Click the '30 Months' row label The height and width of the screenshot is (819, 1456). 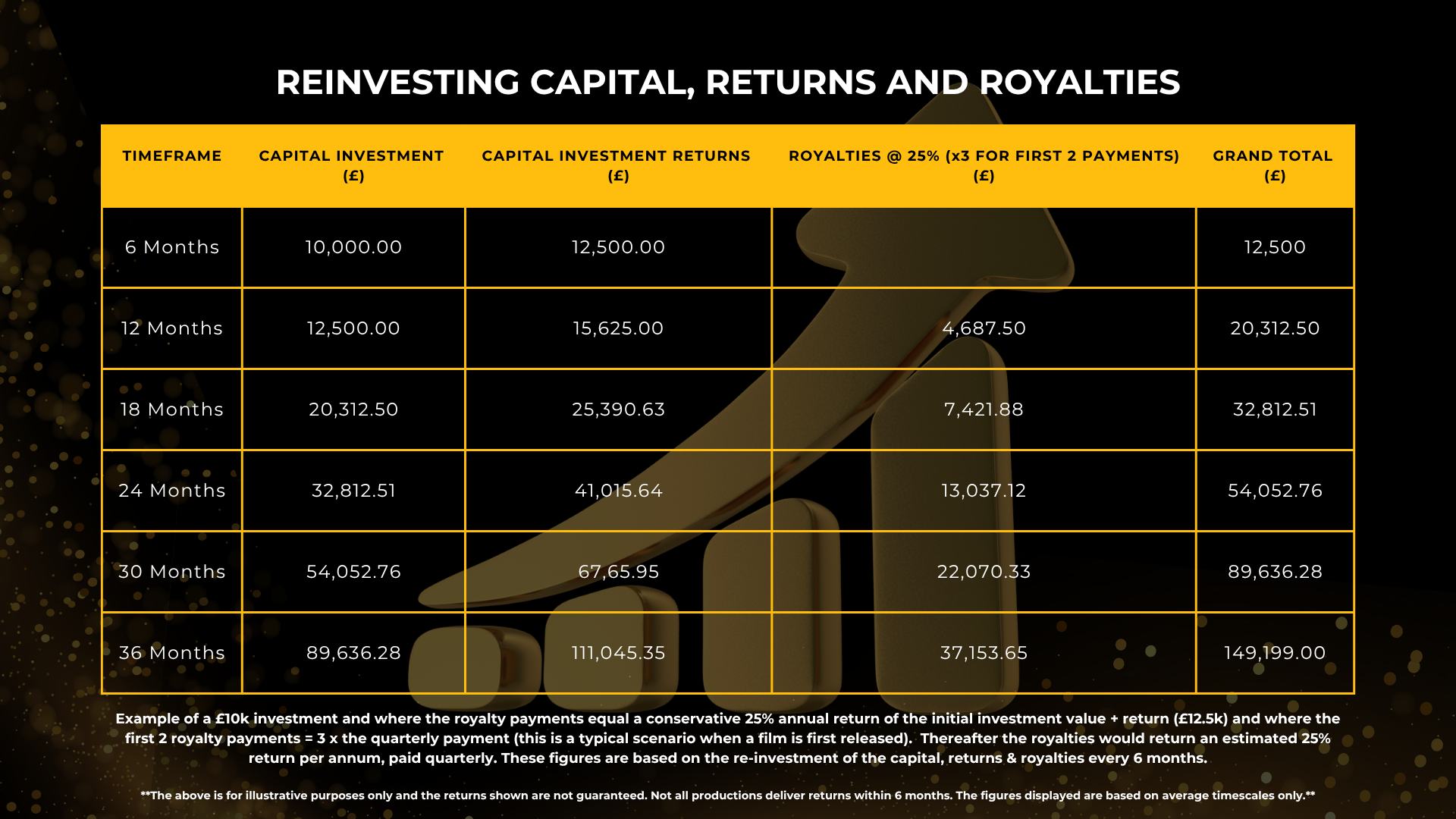click(x=172, y=572)
